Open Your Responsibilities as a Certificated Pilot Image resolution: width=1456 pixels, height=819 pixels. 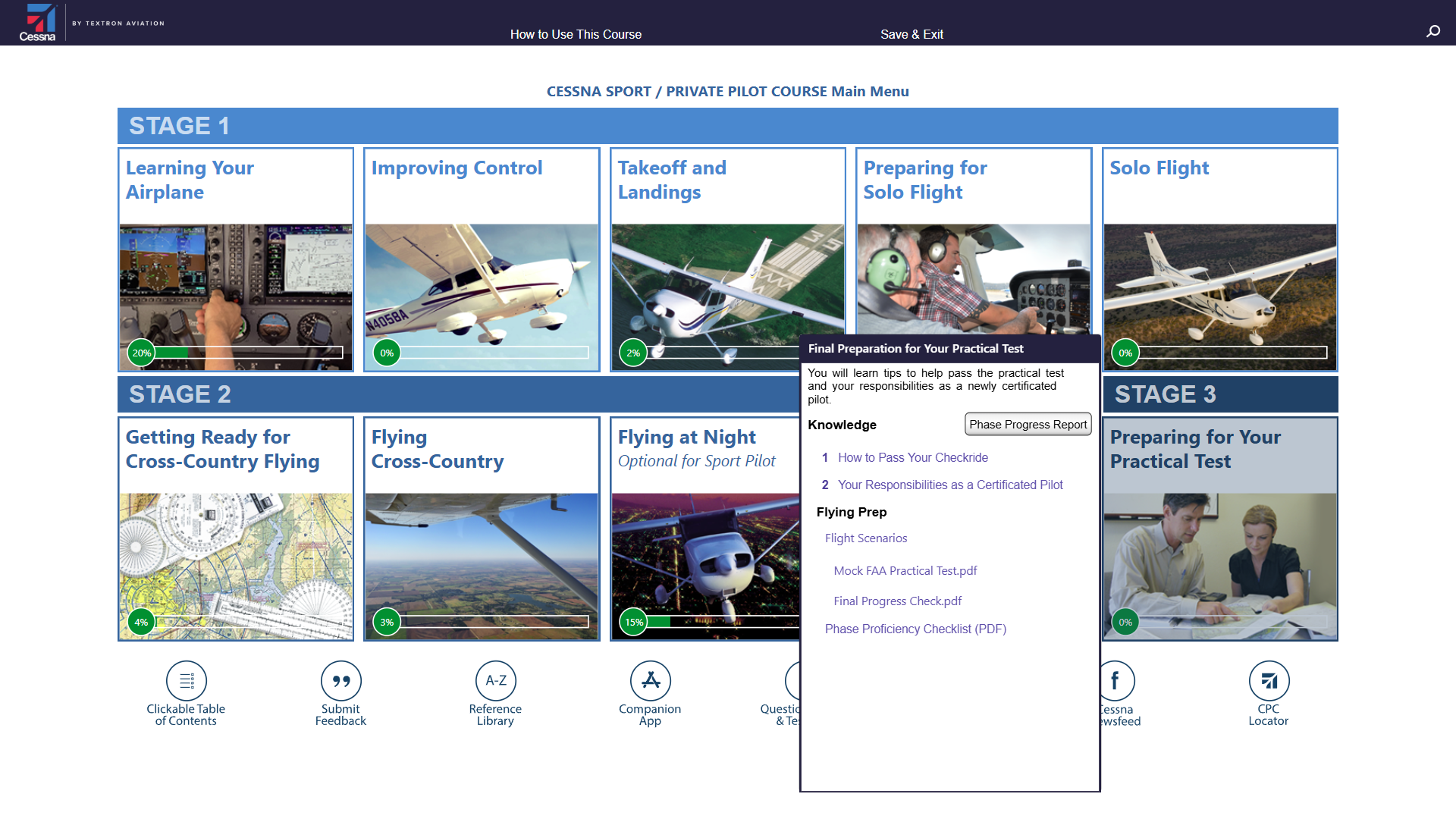click(x=949, y=485)
